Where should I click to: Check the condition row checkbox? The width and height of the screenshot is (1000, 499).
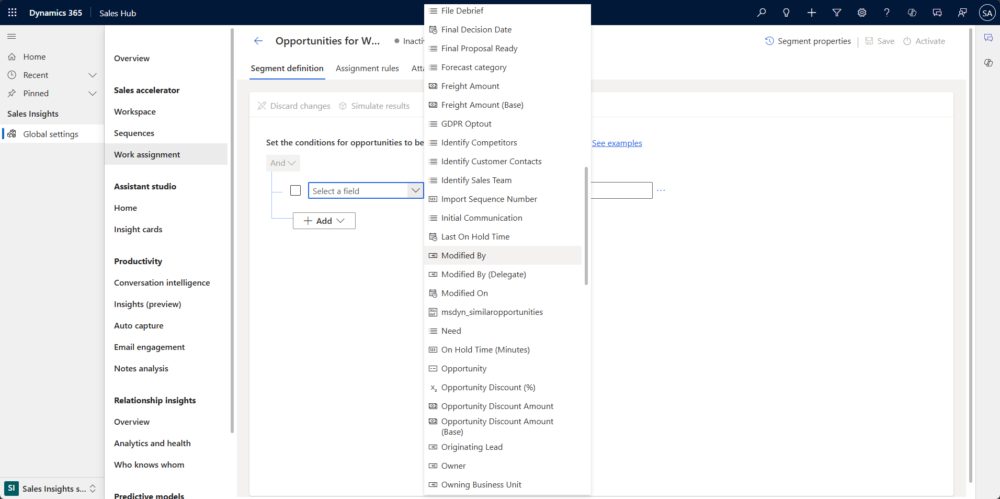295,190
